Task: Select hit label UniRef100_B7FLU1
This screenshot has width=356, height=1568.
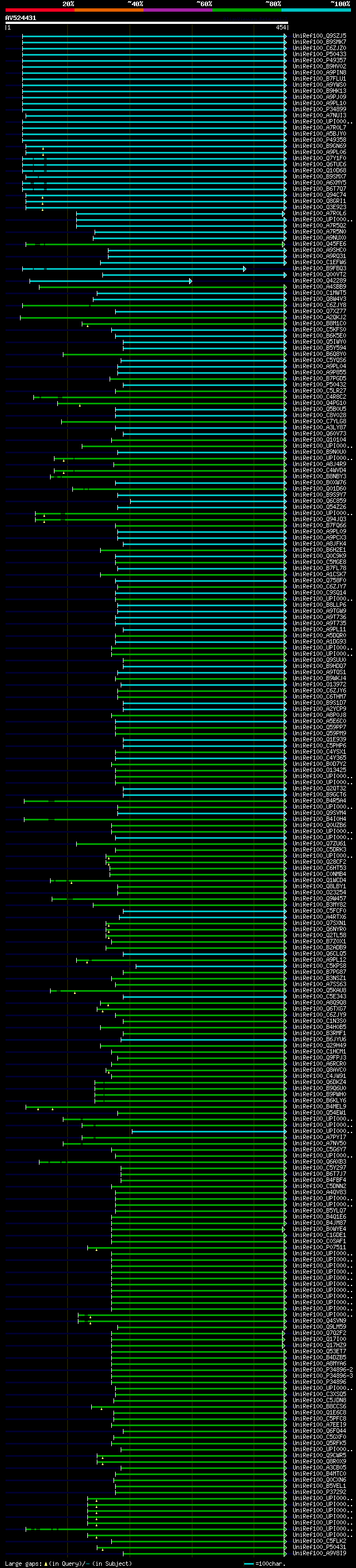Action: coord(319,78)
